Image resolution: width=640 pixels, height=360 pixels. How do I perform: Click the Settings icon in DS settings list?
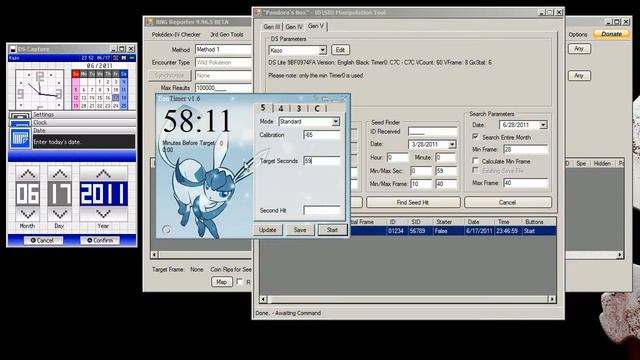pos(20,115)
